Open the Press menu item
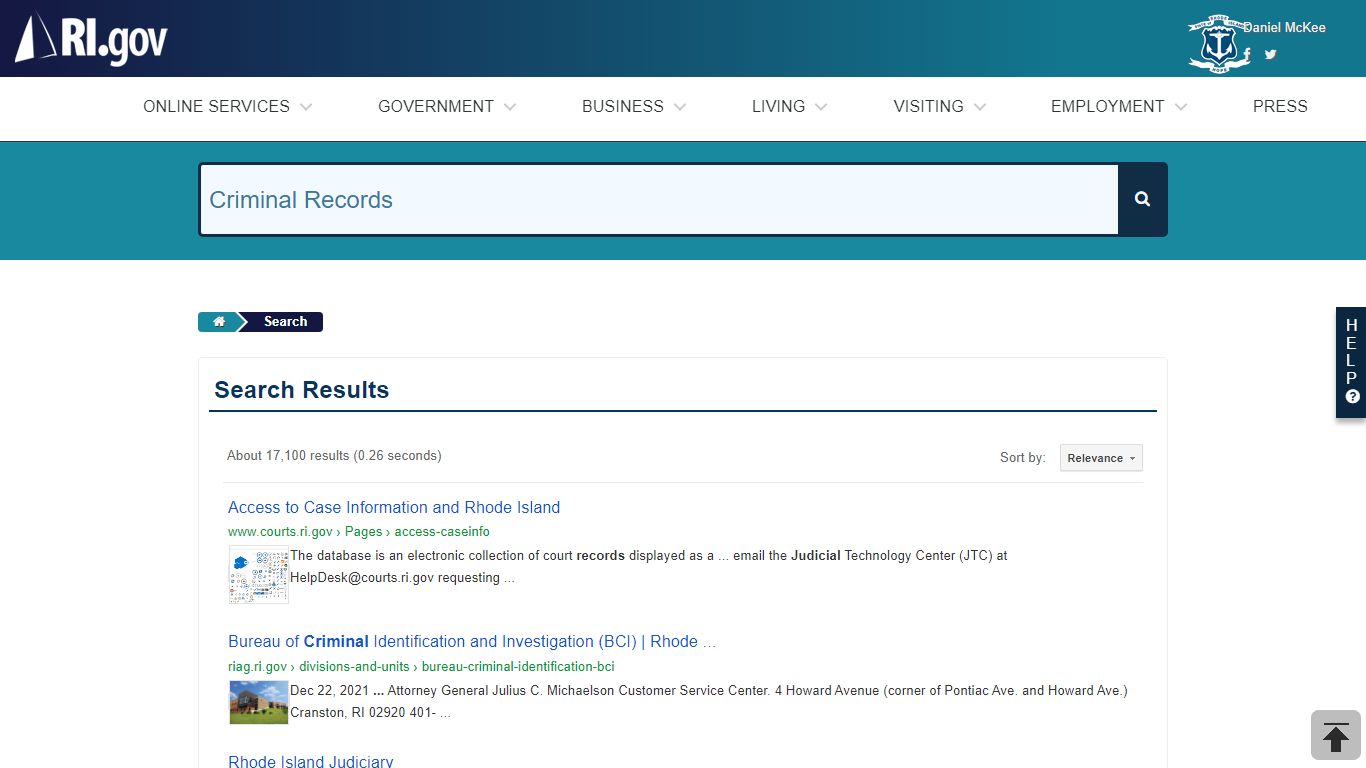Image resolution: width=1366 pixels, height=768 pixels. (x=1280, y=106)
